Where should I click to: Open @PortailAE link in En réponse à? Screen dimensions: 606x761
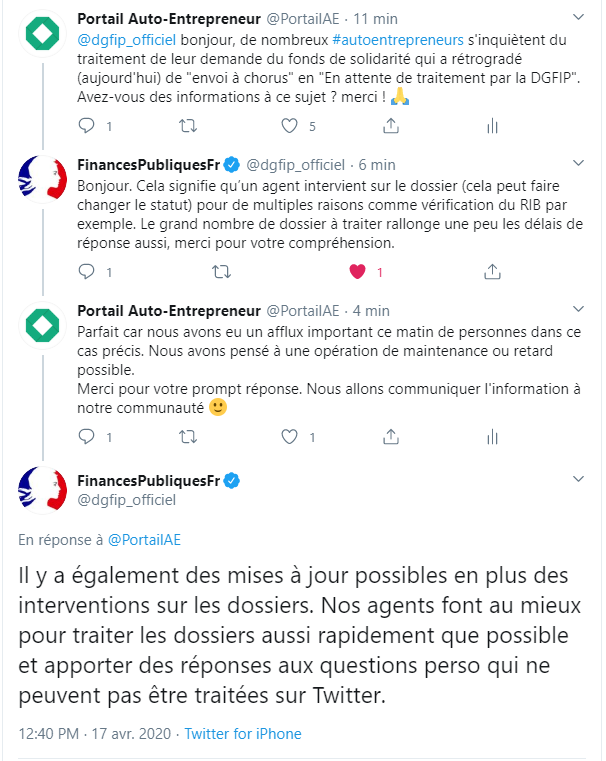(x=144, y=540)
